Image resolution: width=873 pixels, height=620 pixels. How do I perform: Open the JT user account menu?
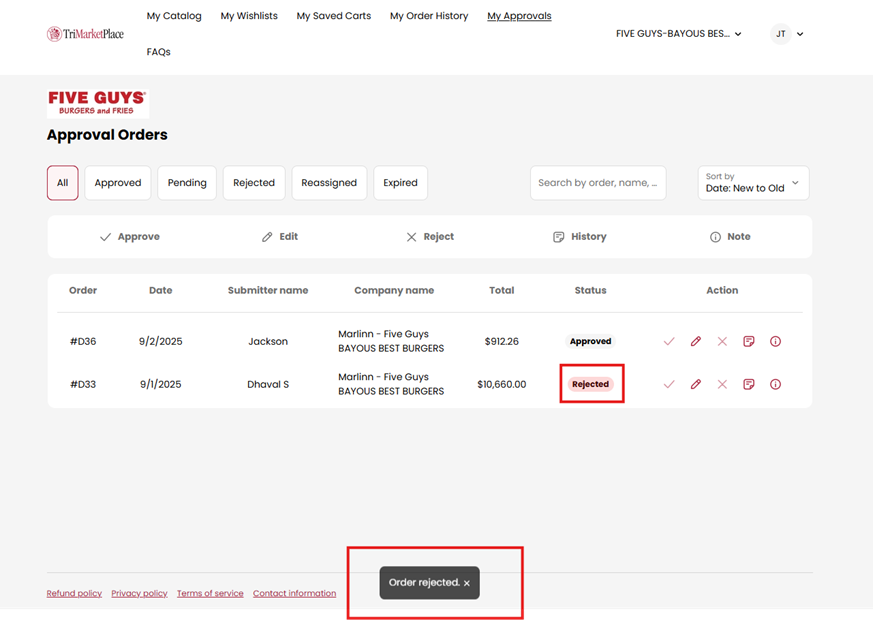coord(787,34)
